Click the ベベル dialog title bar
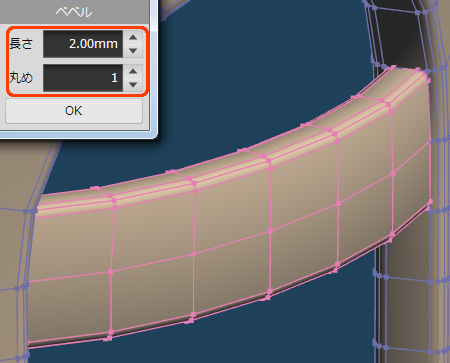The width and height of the screenshot is (450, 363). coord(74,12)
